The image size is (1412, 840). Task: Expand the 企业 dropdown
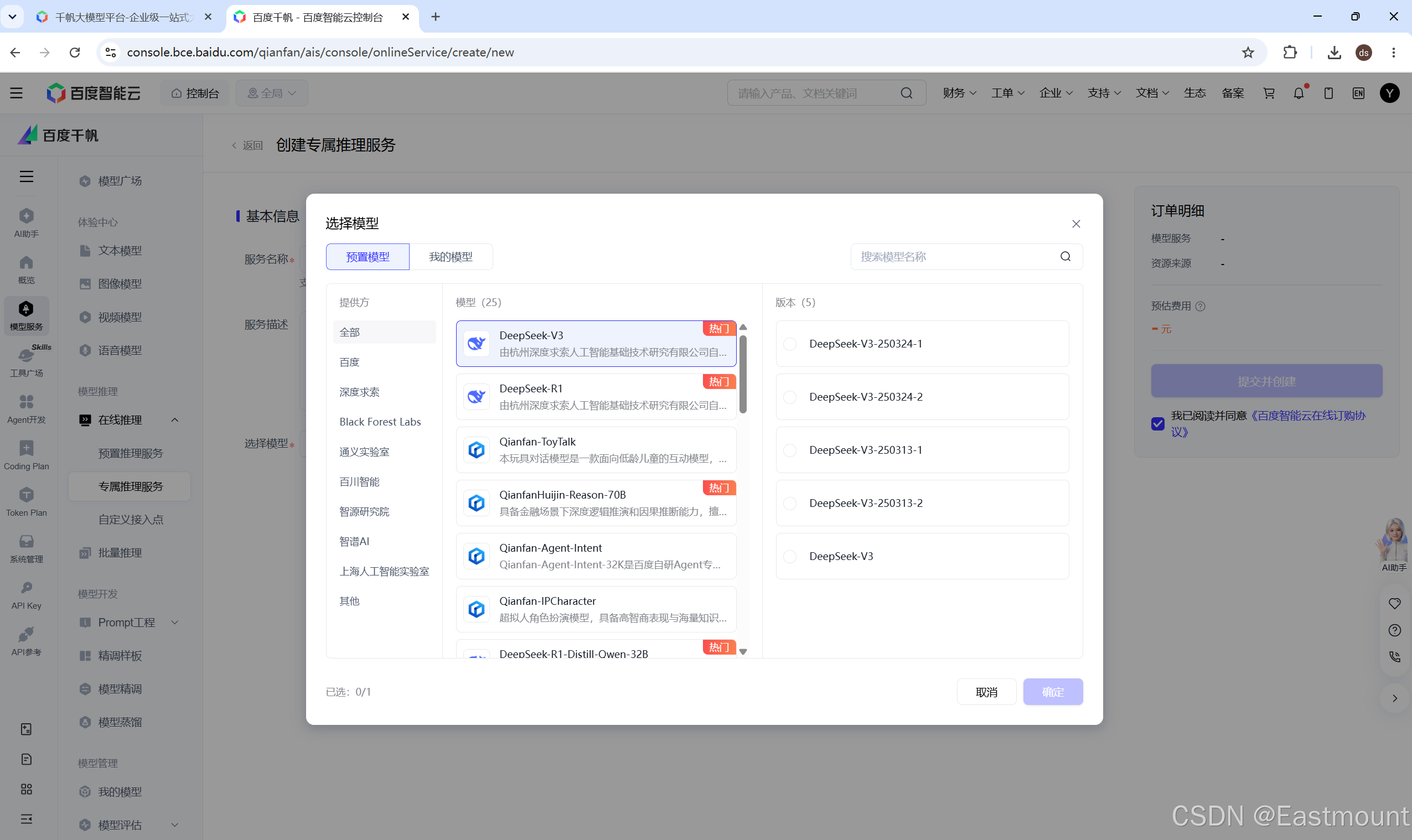pyautogui.click(x=1056, y=93)
